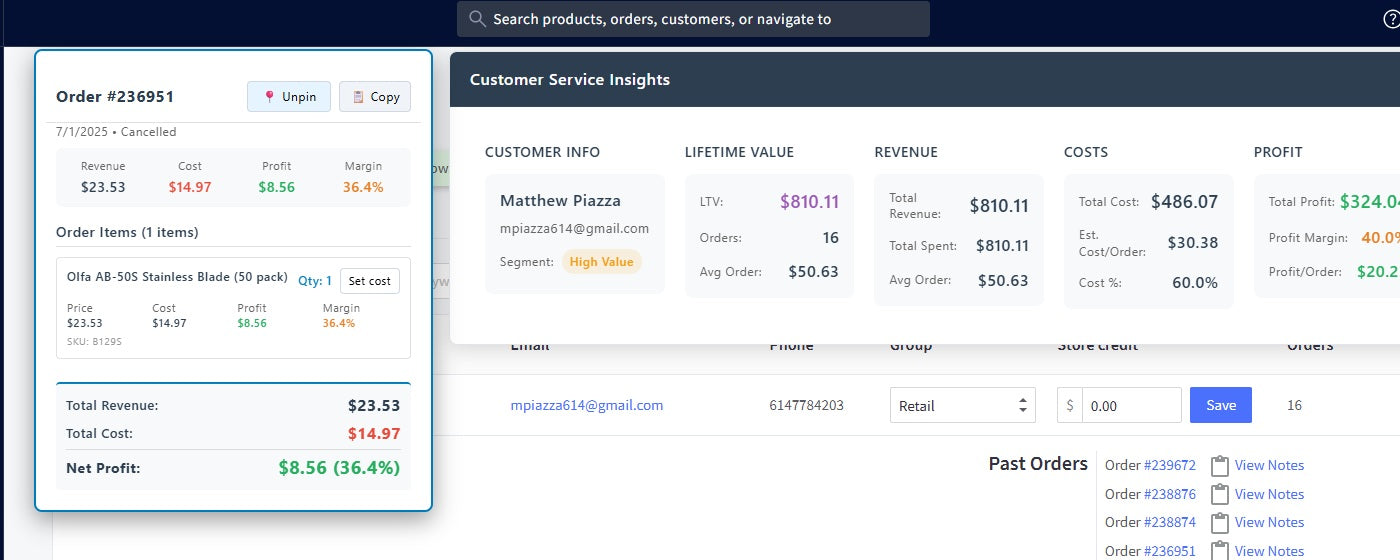Screen dimensions: 1400x560
Task: Click the magnifier icon in the search bar
Action: (477, 19)
